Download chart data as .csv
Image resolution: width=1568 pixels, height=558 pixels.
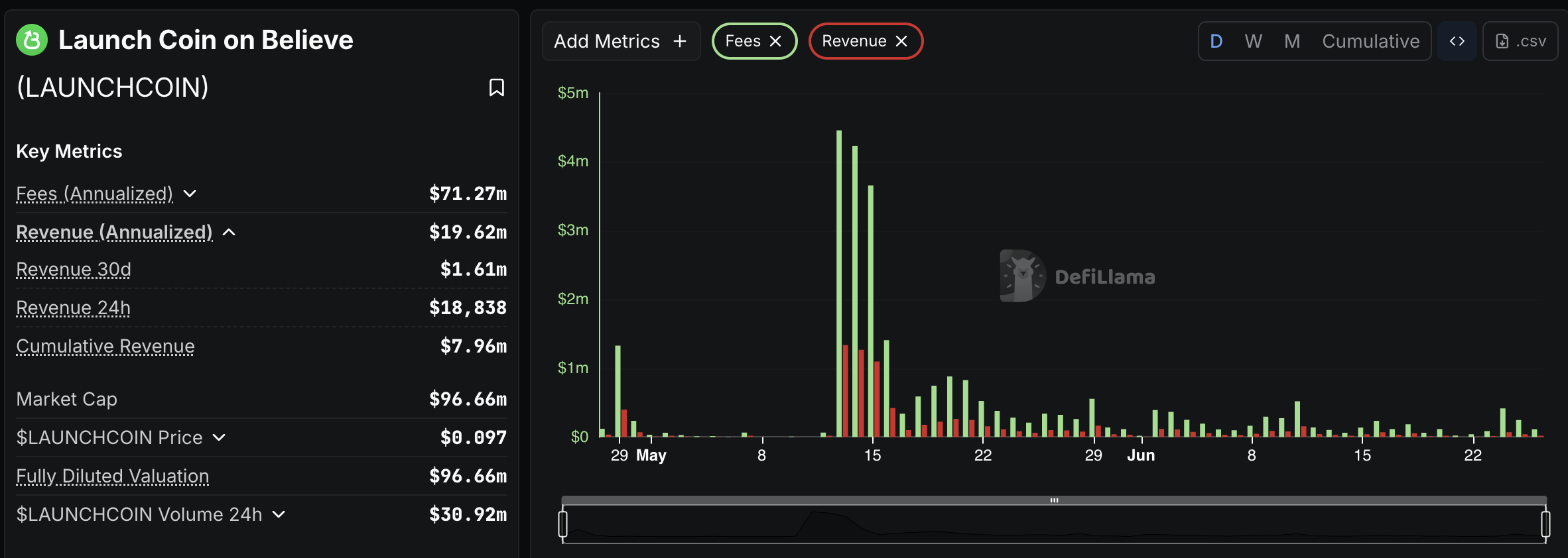[1520, 41]
